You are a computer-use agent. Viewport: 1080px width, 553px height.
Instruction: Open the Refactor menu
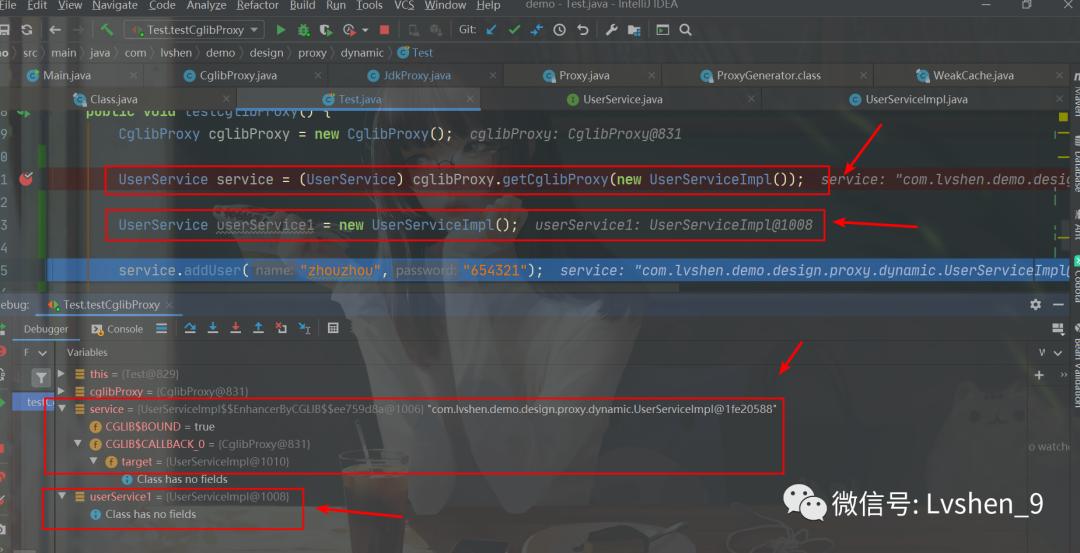[257, 5]
